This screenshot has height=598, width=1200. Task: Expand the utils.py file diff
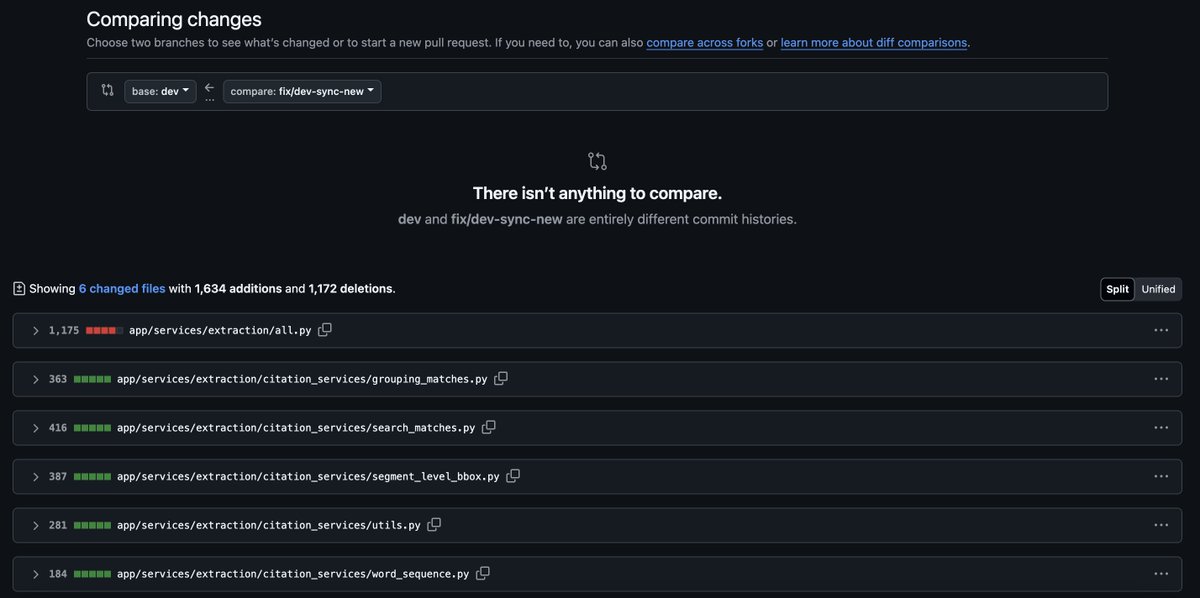point(36,525)
